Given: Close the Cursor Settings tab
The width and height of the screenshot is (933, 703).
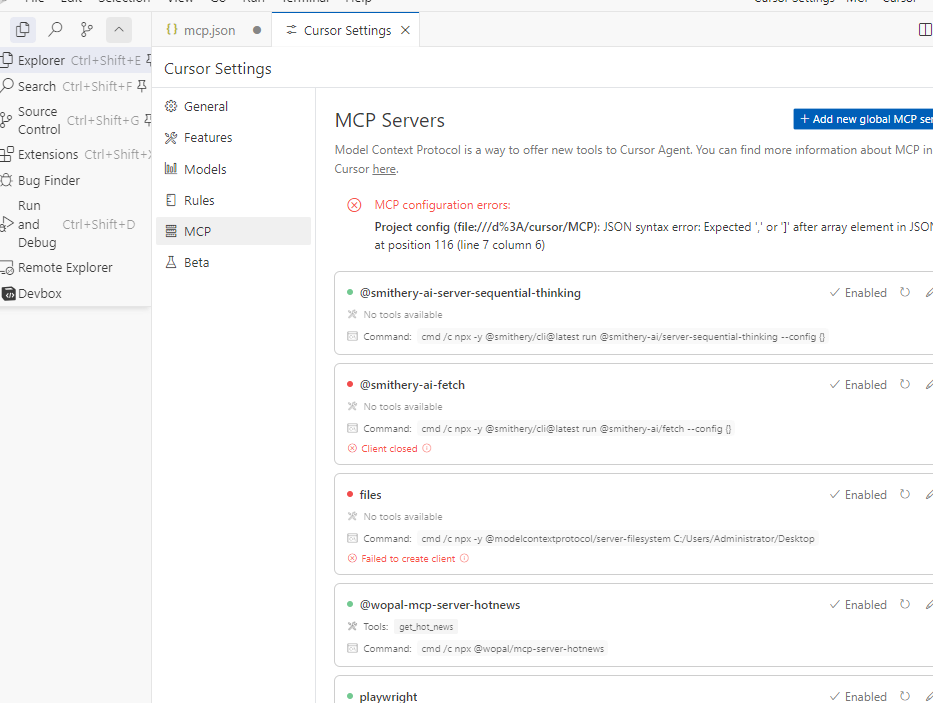Looking at the screenshot, I should point(405,30).
